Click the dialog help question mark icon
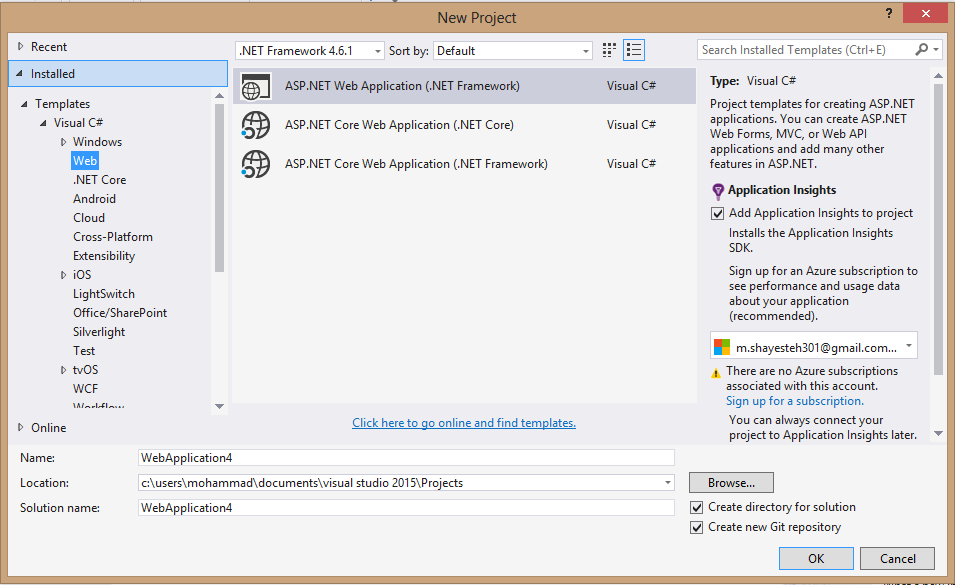Screen dimensions: 955x585 (x=888, y=14)
